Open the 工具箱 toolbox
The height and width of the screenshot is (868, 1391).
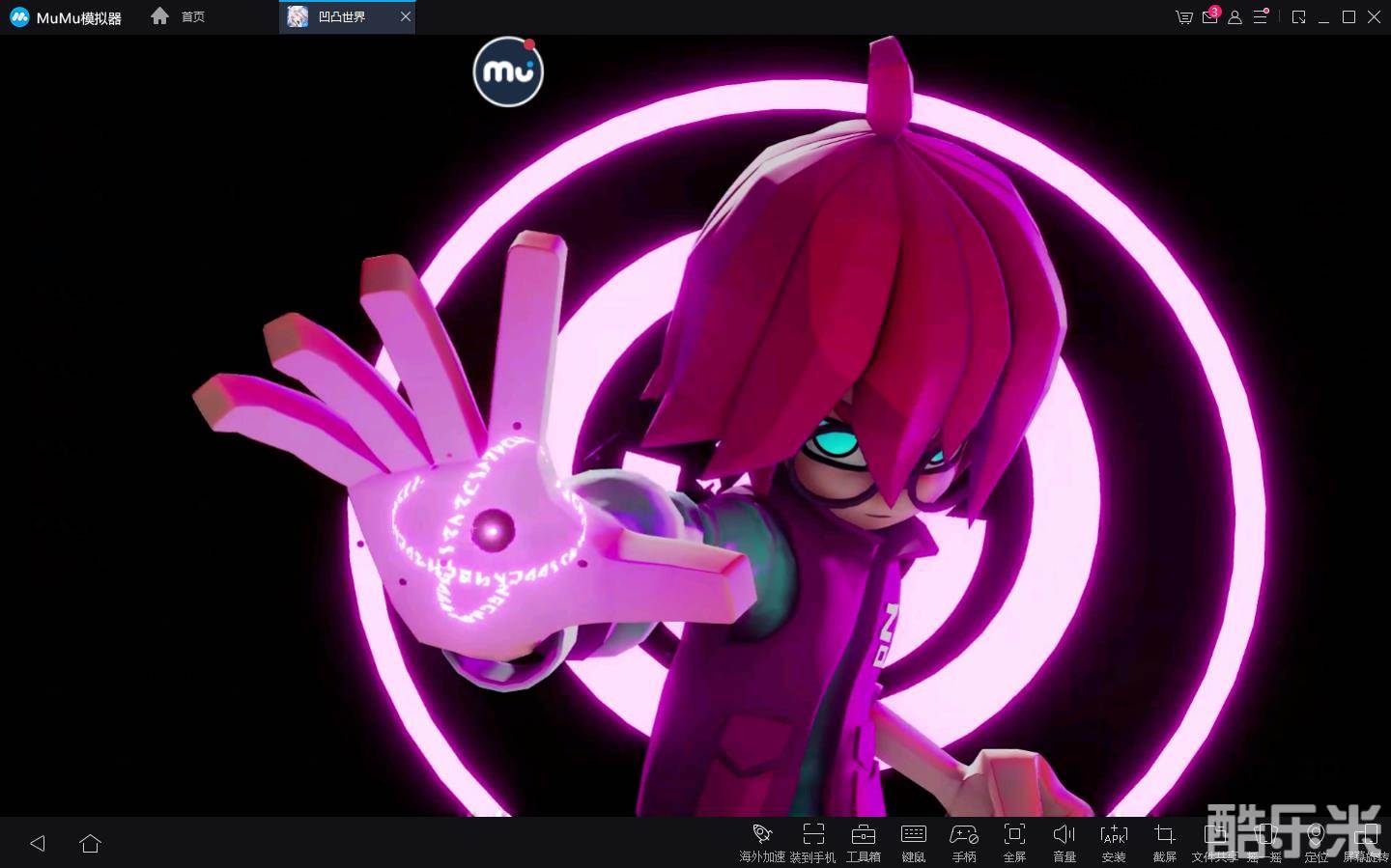[864, 842]
